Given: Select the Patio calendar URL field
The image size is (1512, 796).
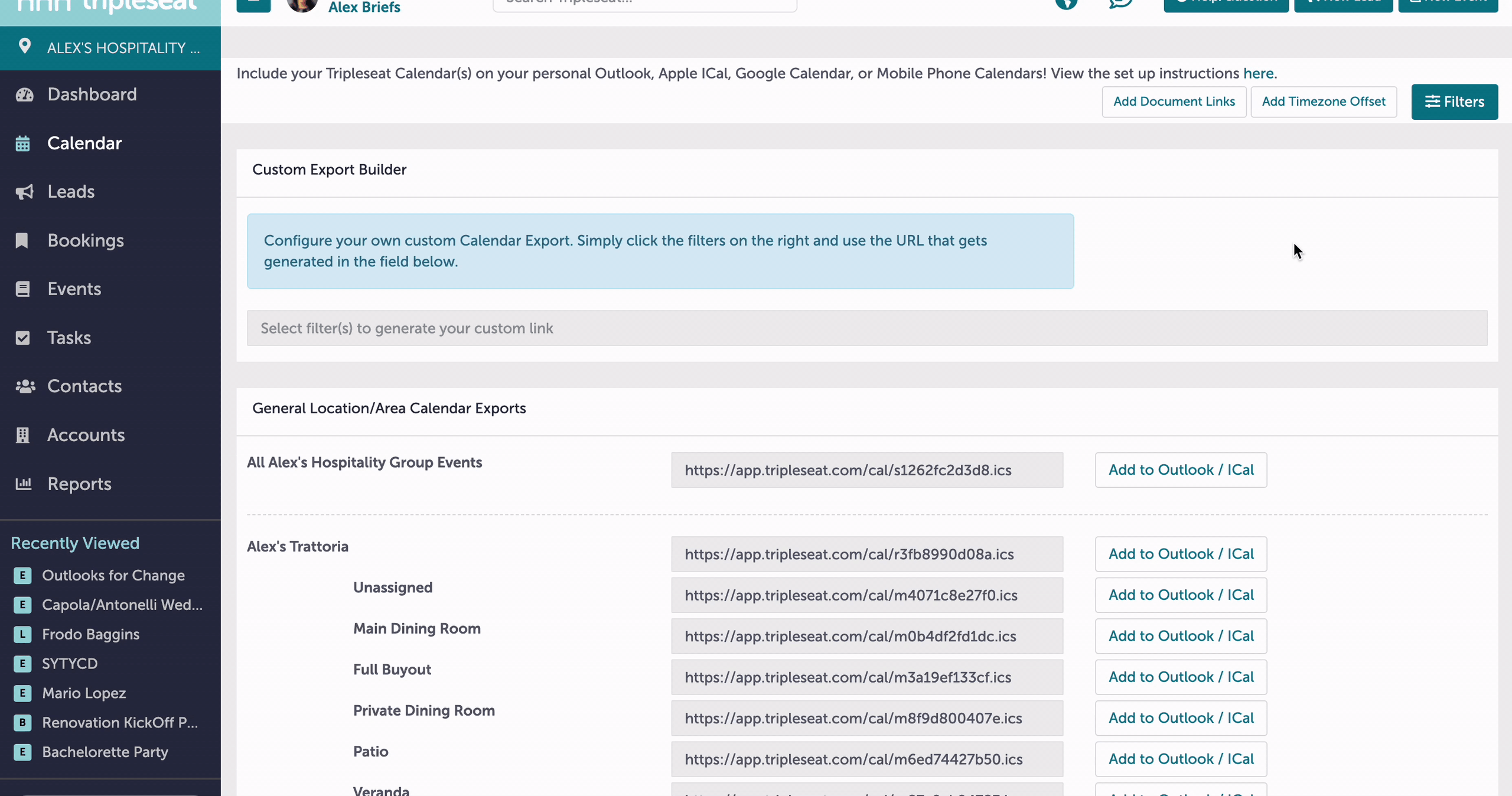Looking at the screenshot, I should (867, 759).
